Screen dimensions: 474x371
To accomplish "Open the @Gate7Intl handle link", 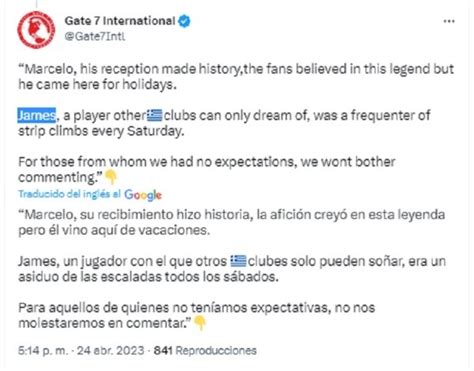I will 95,36.
